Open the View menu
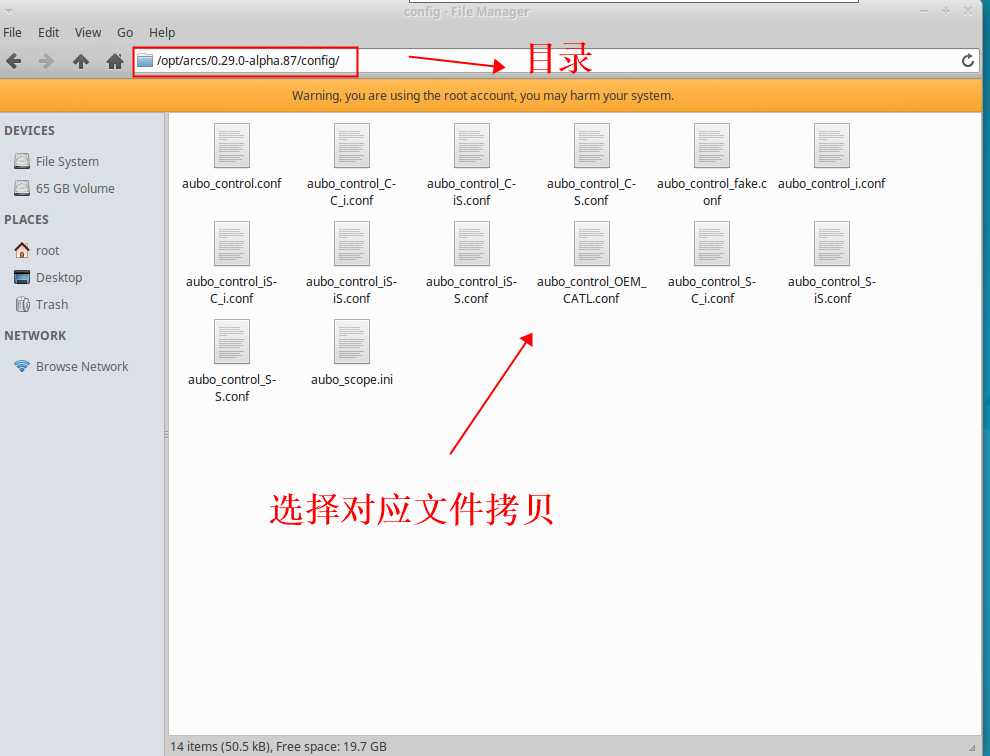 (x=88, y=32)
